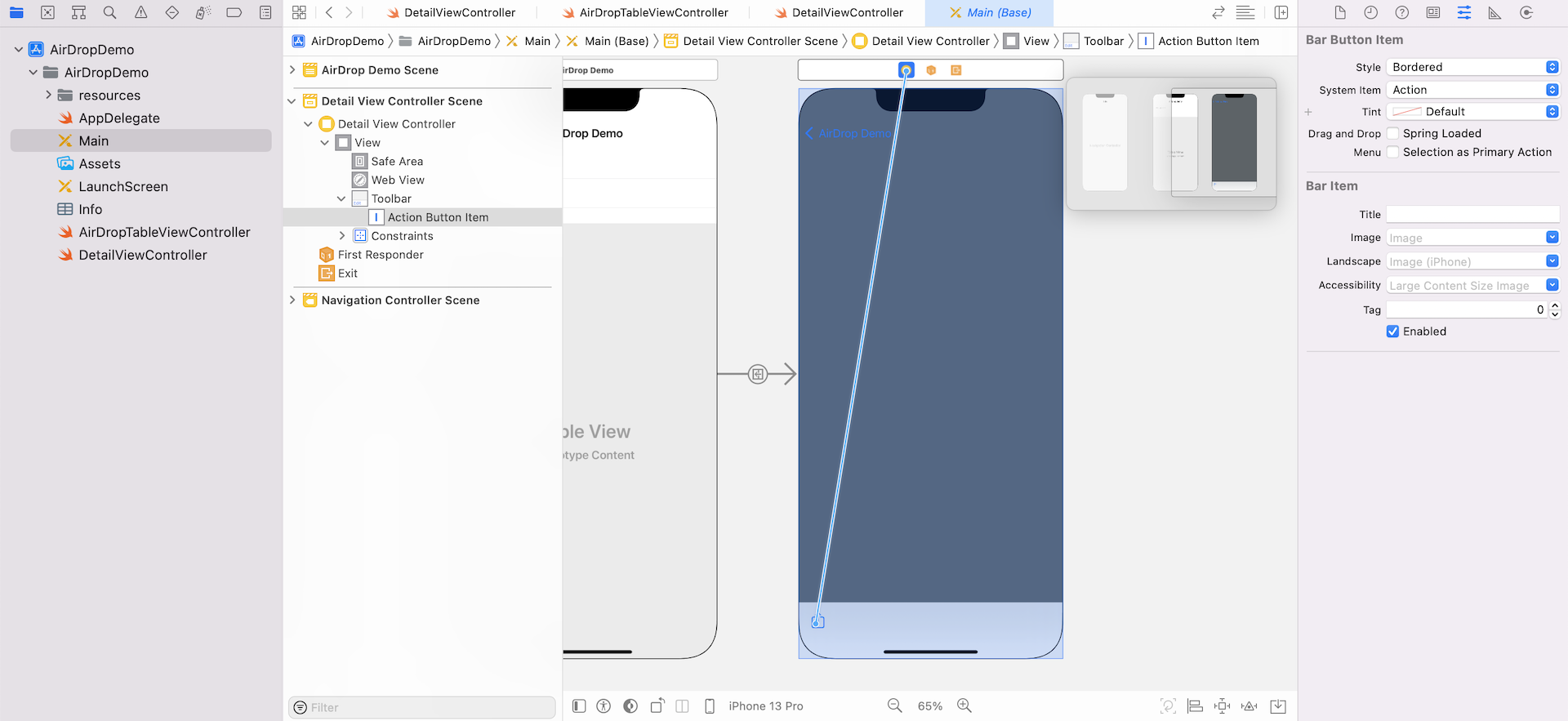Open the System Item dropdown

[x=1472, y=90]
